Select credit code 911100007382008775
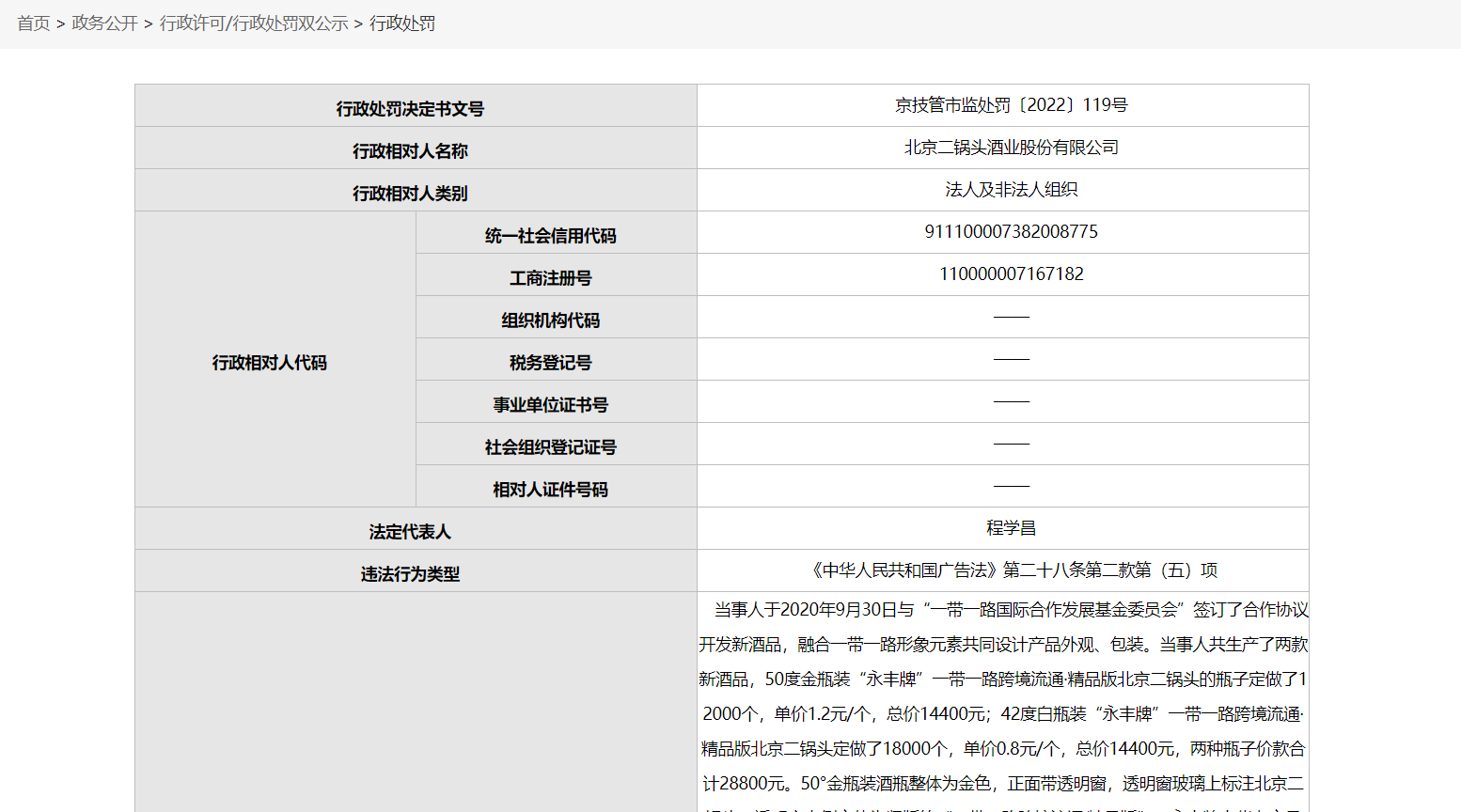The height and width of the screenshot is (812, 1461). coord(1012,232)
